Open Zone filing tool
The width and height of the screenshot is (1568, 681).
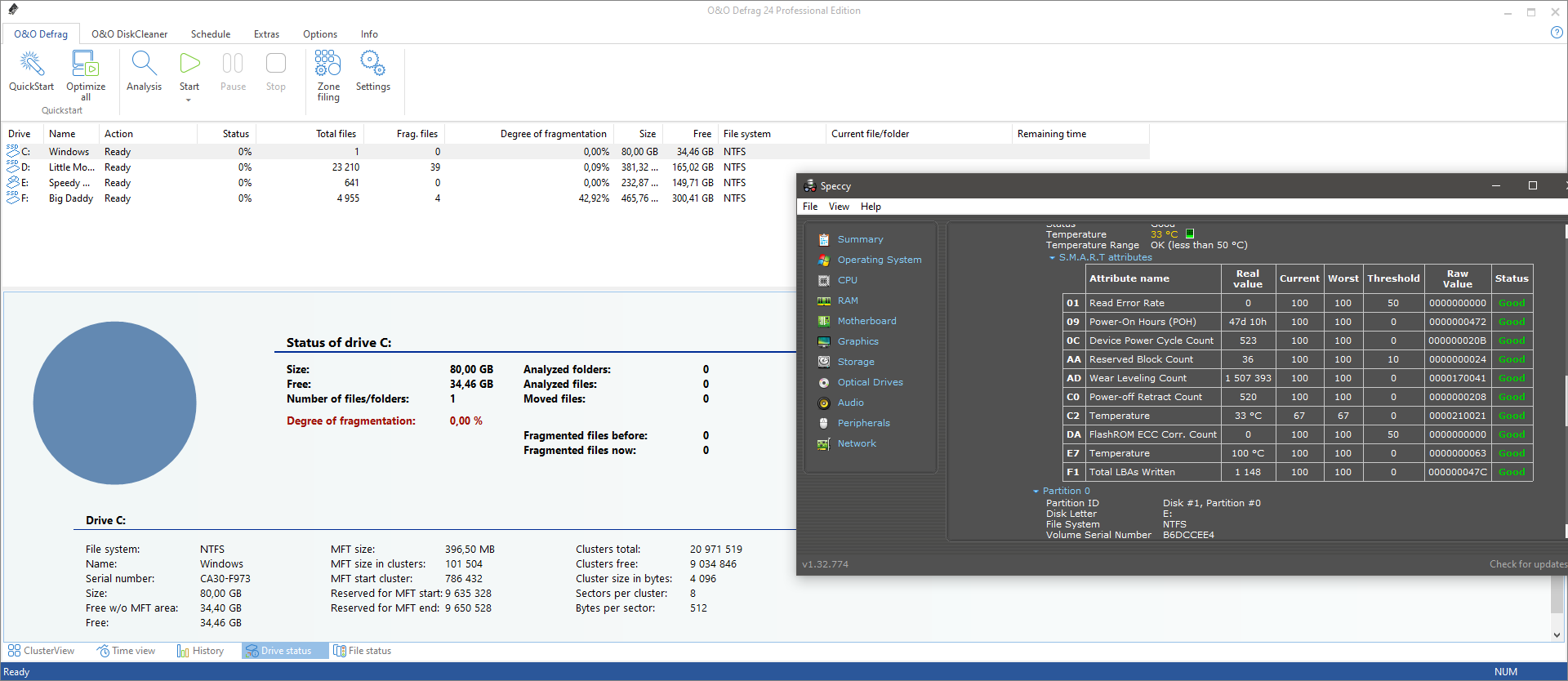click(x=328, y=75)
